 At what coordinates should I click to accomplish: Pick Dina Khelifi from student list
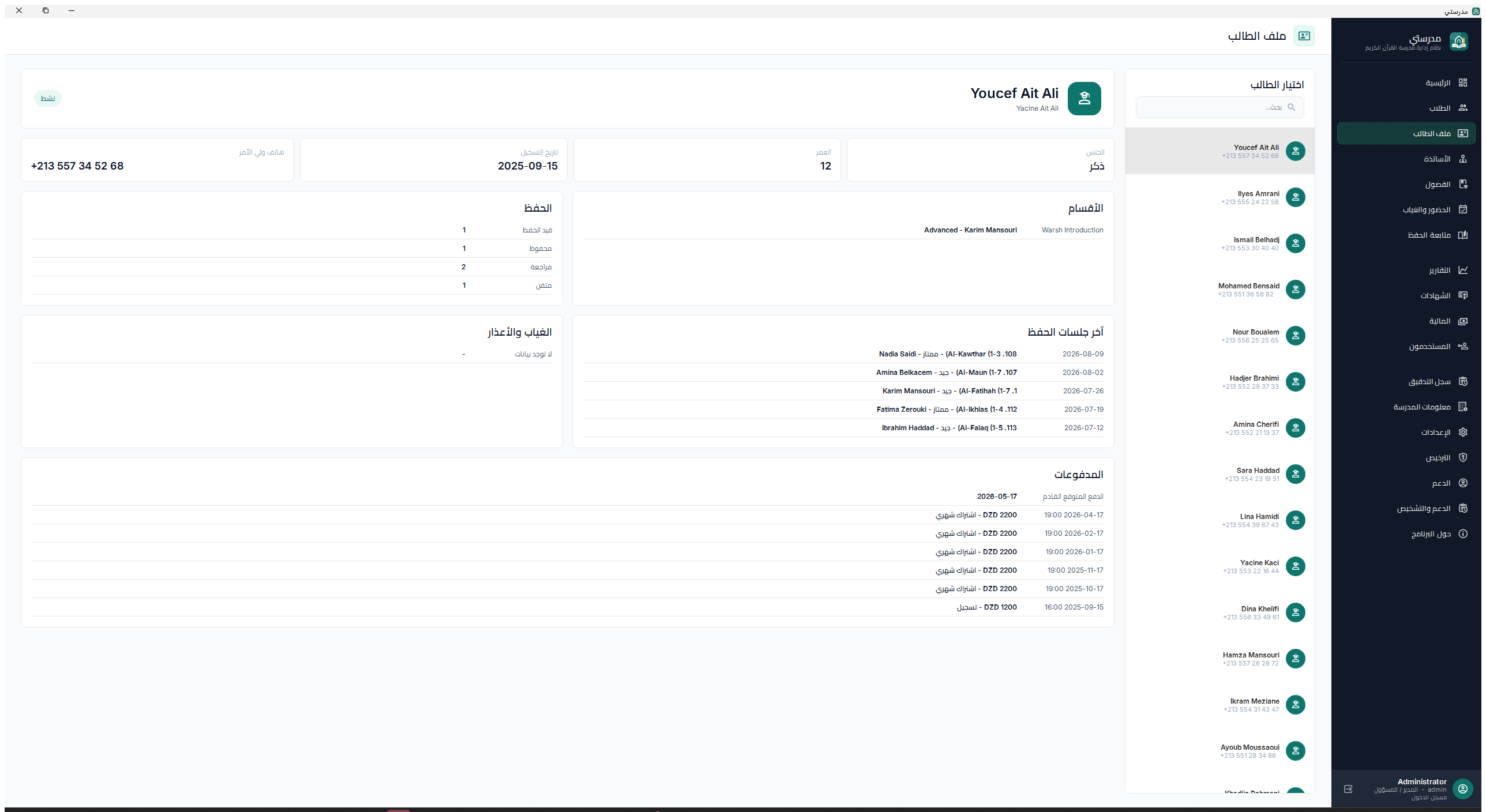pos(1219,612)
